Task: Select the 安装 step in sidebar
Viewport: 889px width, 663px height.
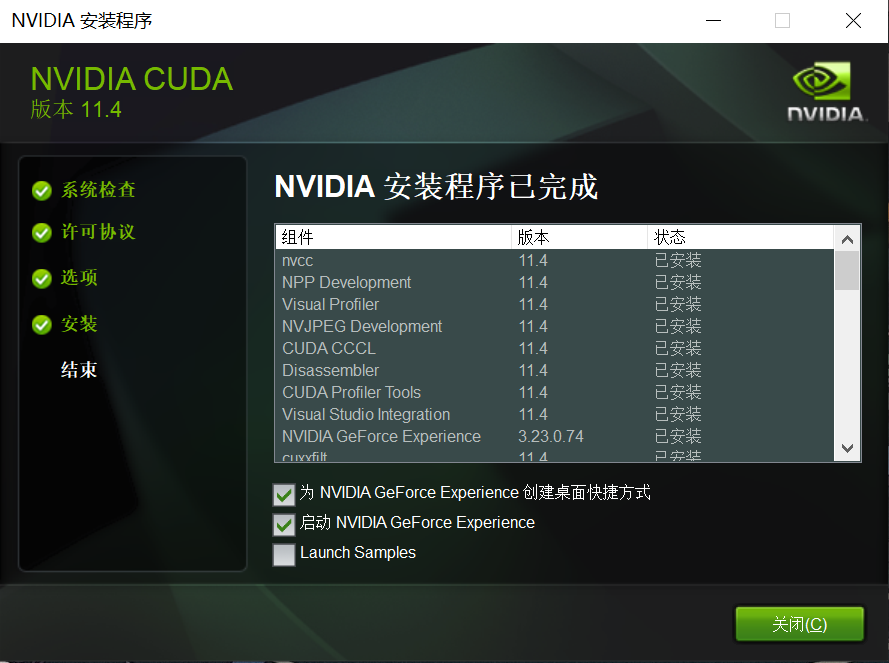Action: tap(79, 324)
